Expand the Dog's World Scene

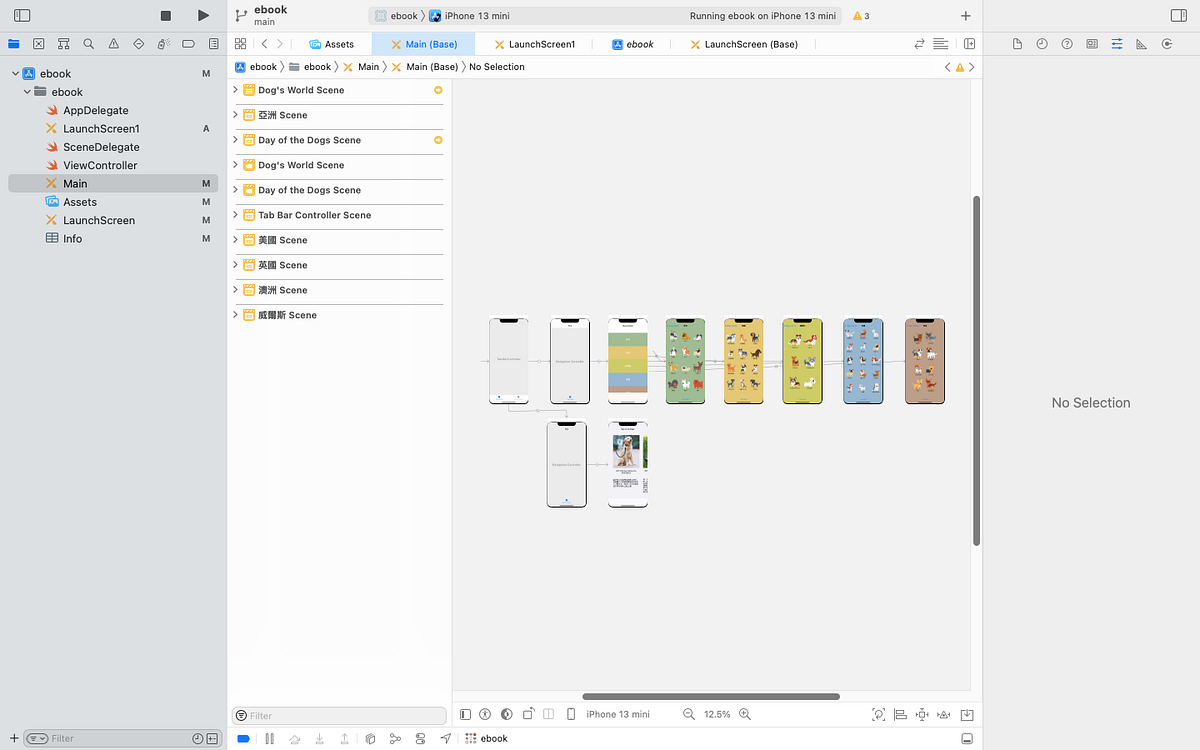[235, 90]
